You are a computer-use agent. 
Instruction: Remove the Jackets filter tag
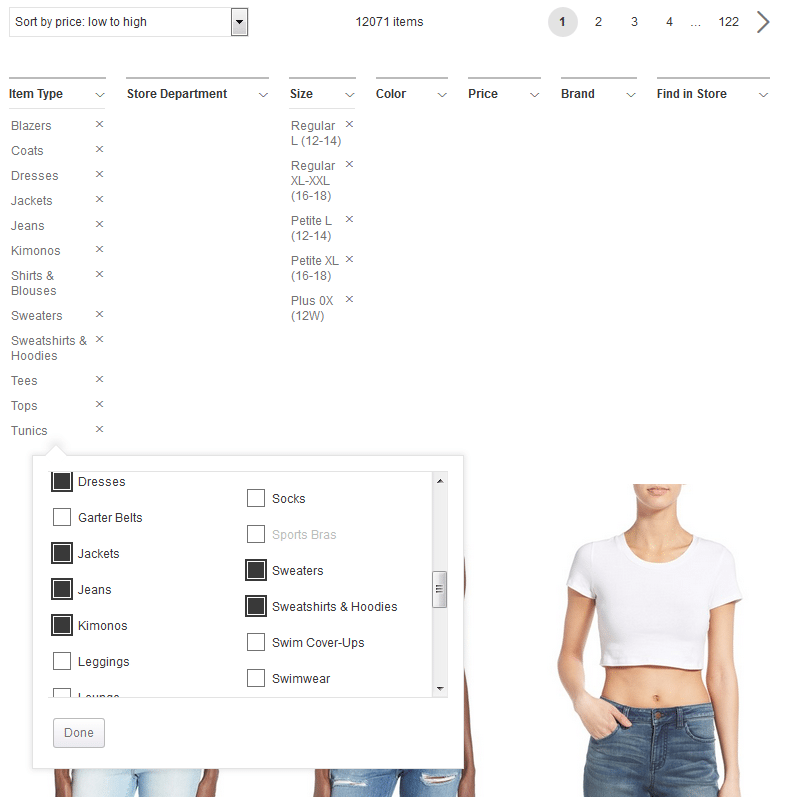pos(100,199)
